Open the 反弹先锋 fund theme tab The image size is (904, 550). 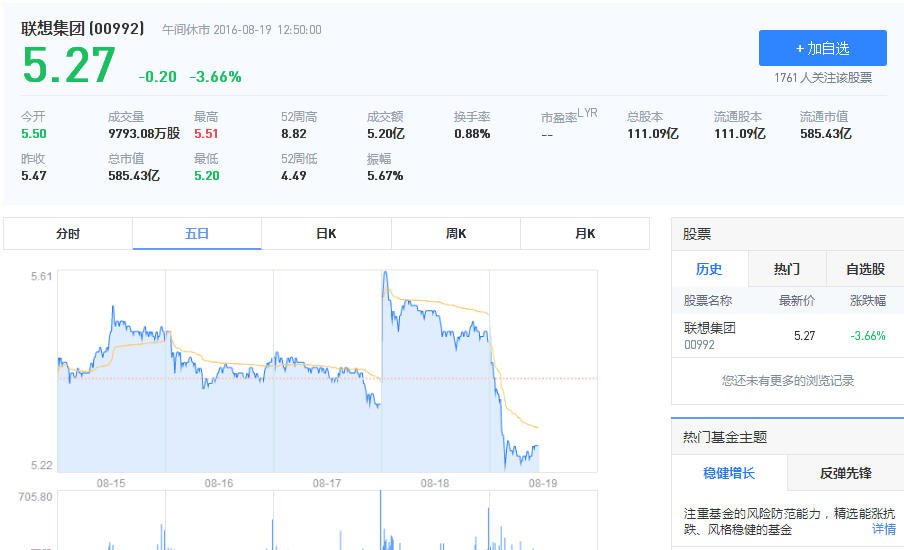[x=846, y=473]
